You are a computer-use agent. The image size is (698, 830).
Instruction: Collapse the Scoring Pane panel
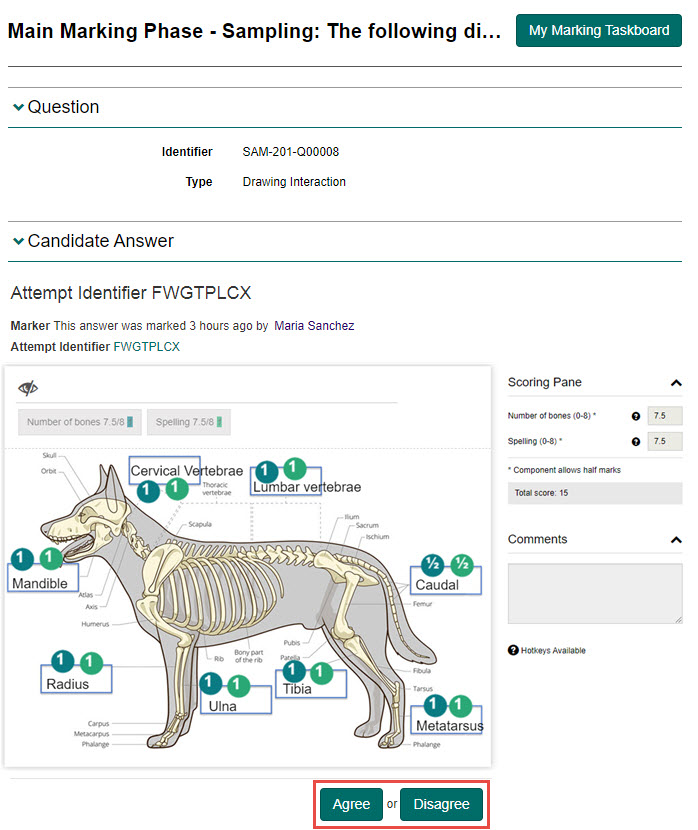pyautogui.click(x=676, y=383)
